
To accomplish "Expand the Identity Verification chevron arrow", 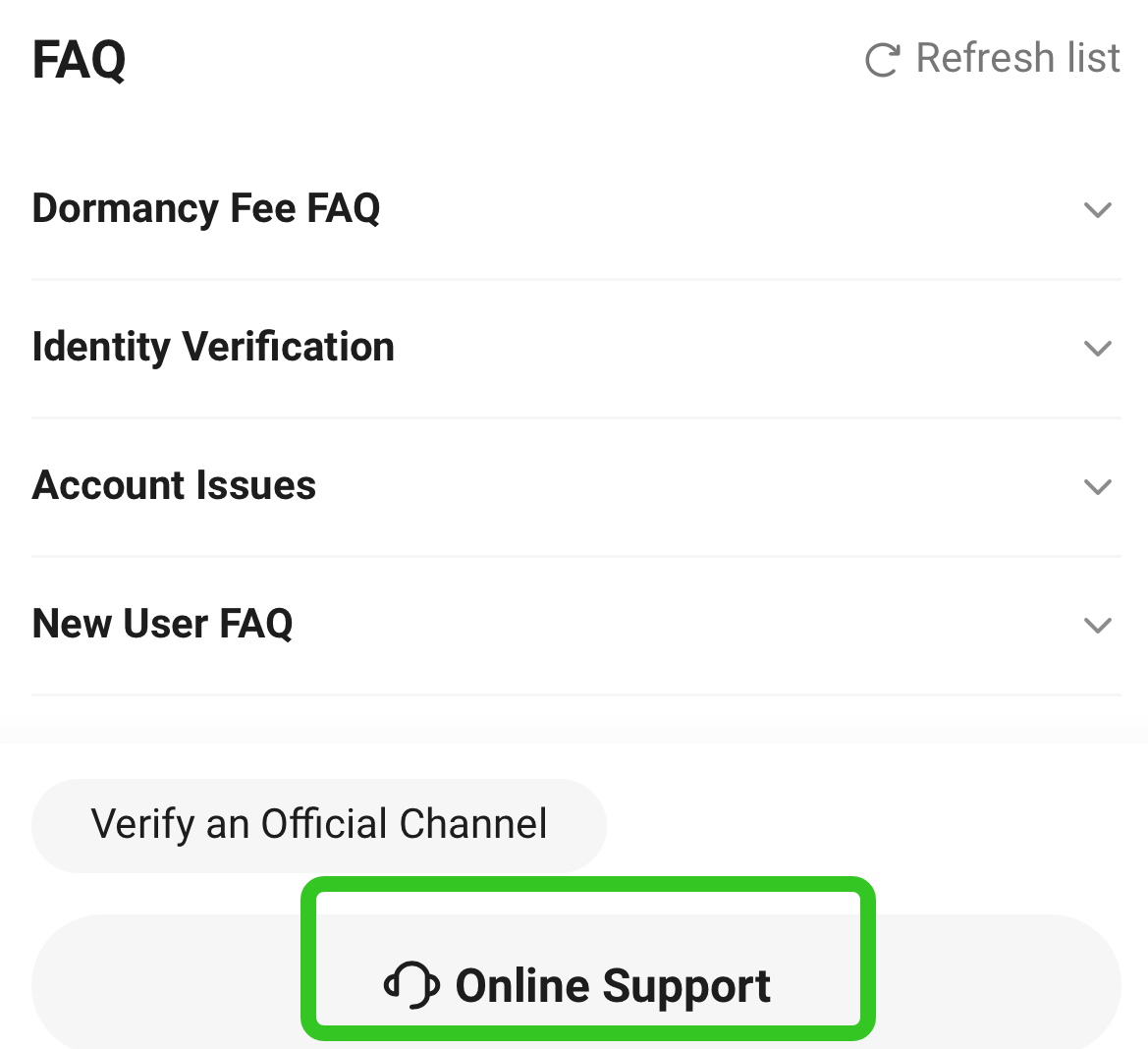I will [x=1097, y=349].
